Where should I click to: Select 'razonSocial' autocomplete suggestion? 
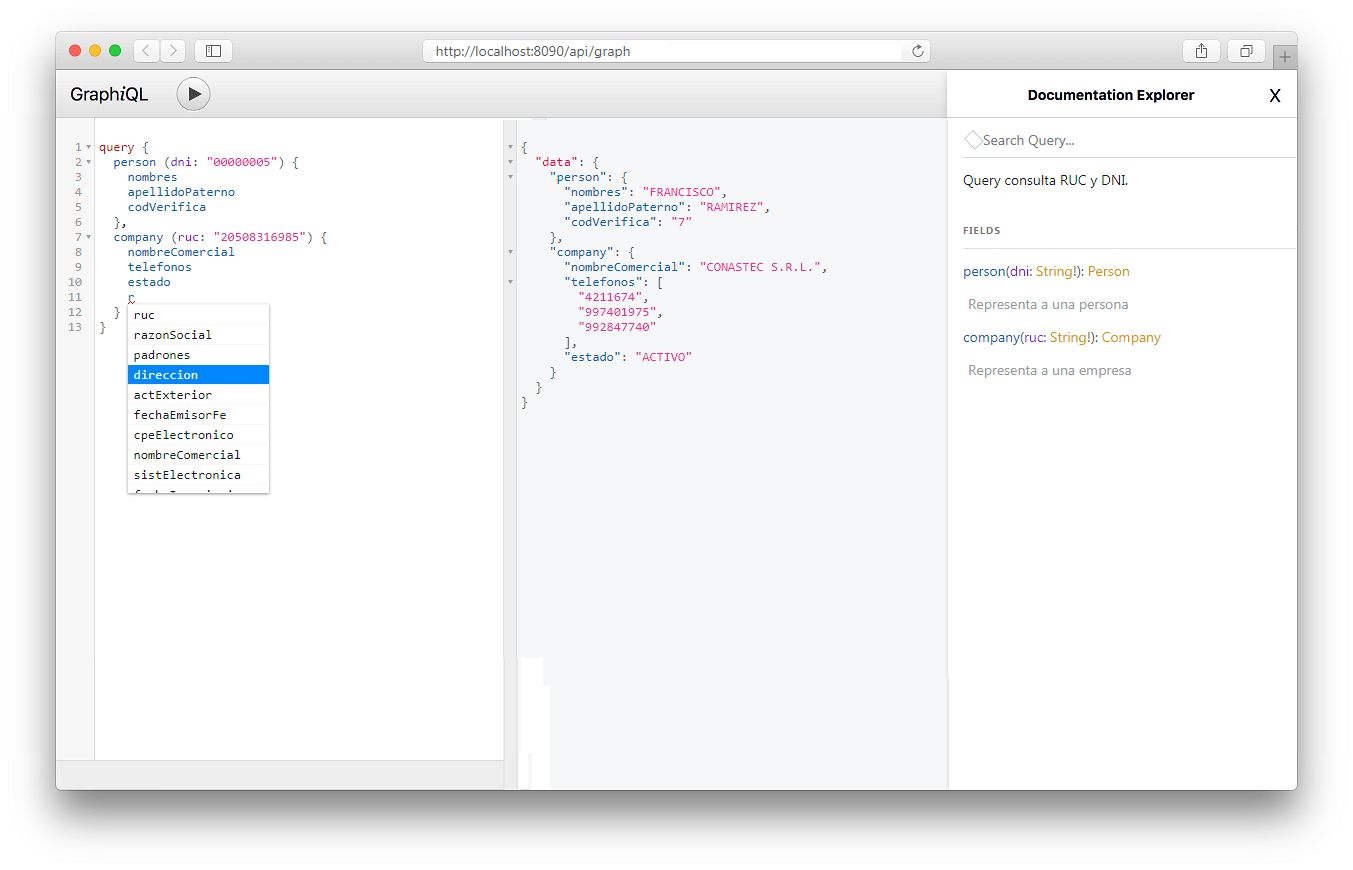[x=198, y=335]
